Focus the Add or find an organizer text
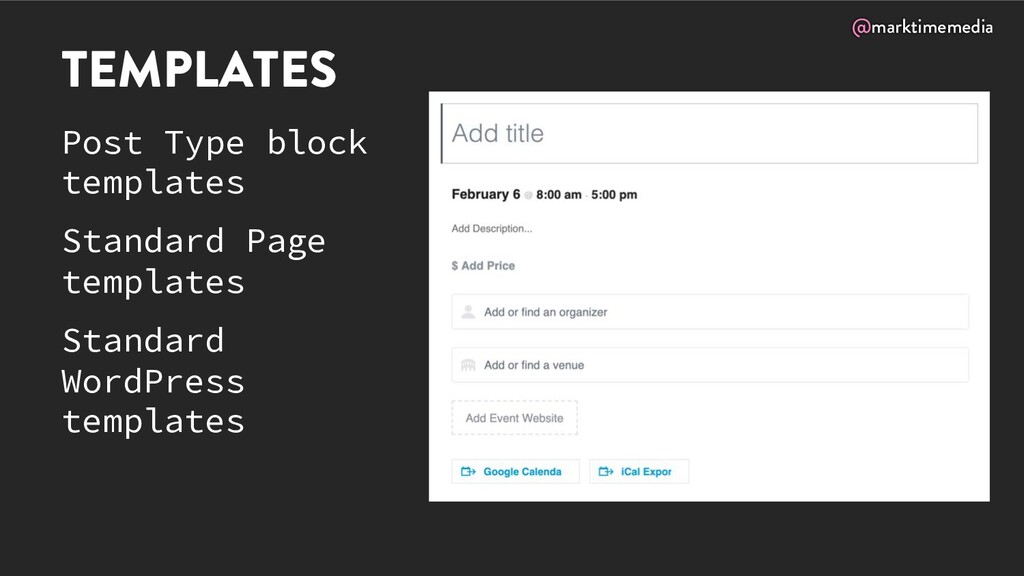This screenshot has width=1024, height=576. pos(545,312)
